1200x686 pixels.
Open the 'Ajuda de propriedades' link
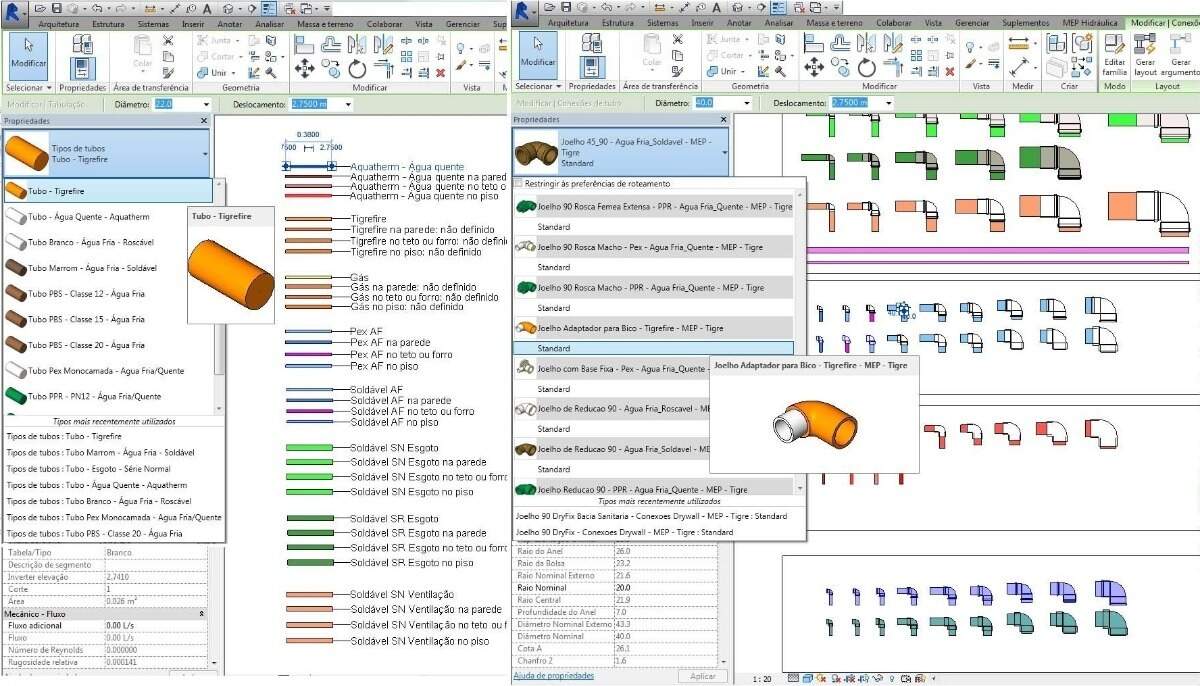tap(553, 676)
